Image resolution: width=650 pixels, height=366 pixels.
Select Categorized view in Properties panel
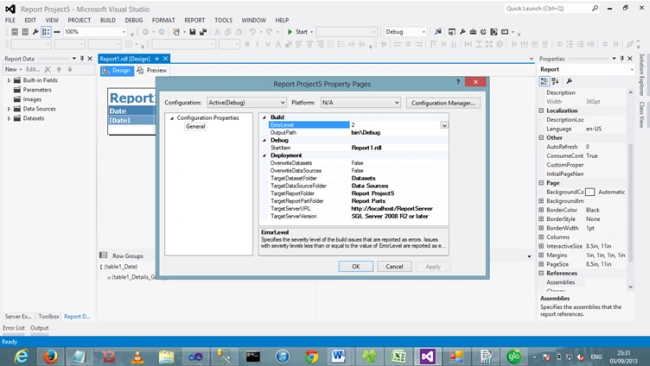point(544,81)
